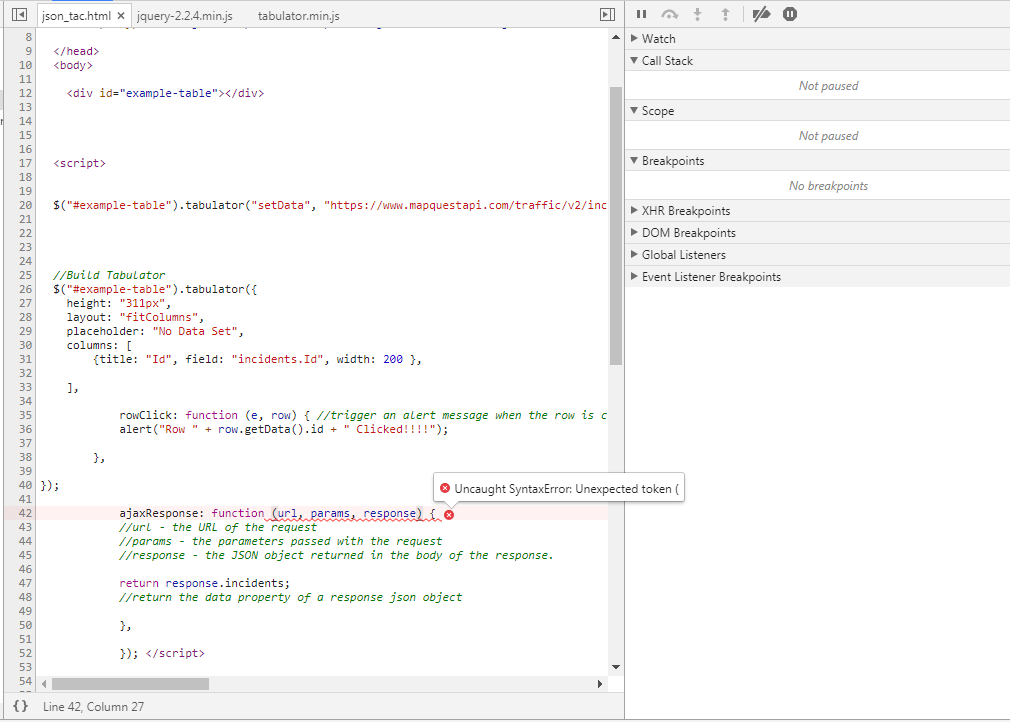
Task: Set breakpoint on line number 20
Action: [25, 205]
